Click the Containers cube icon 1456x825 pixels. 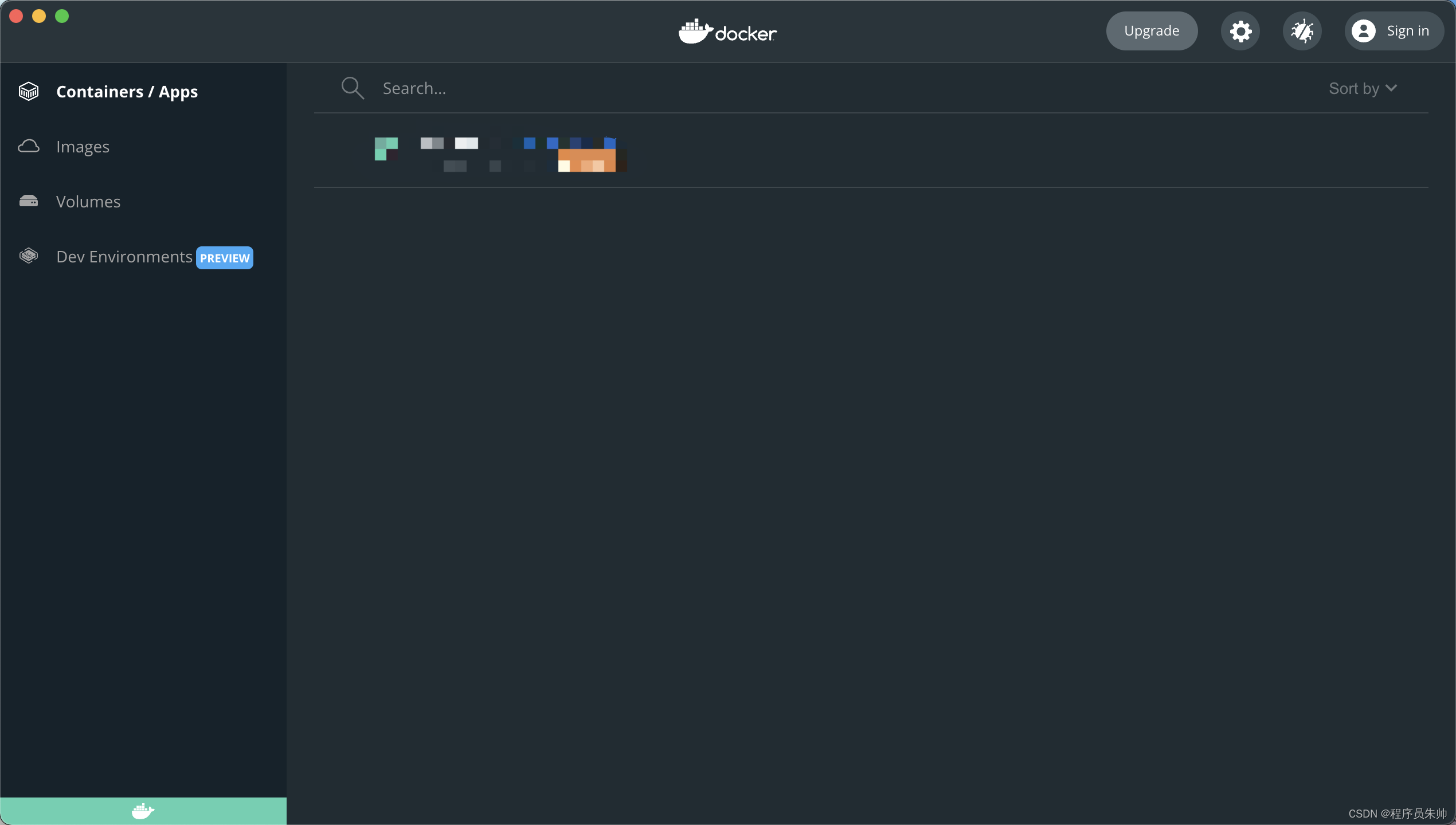coord(29,92)
